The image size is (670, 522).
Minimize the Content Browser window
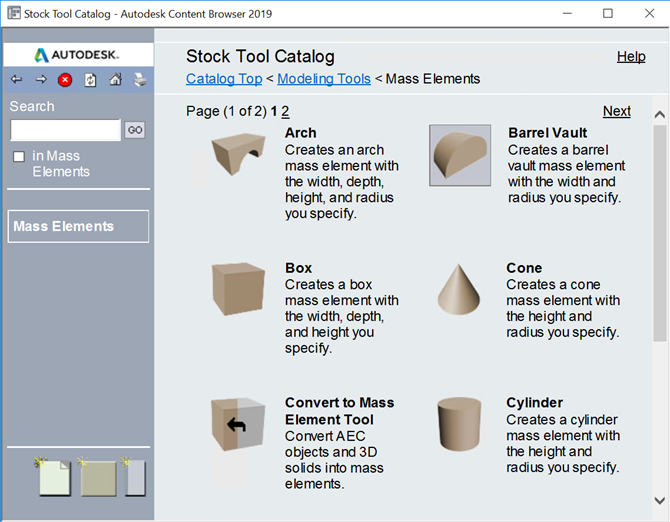(x=567, y=13)
